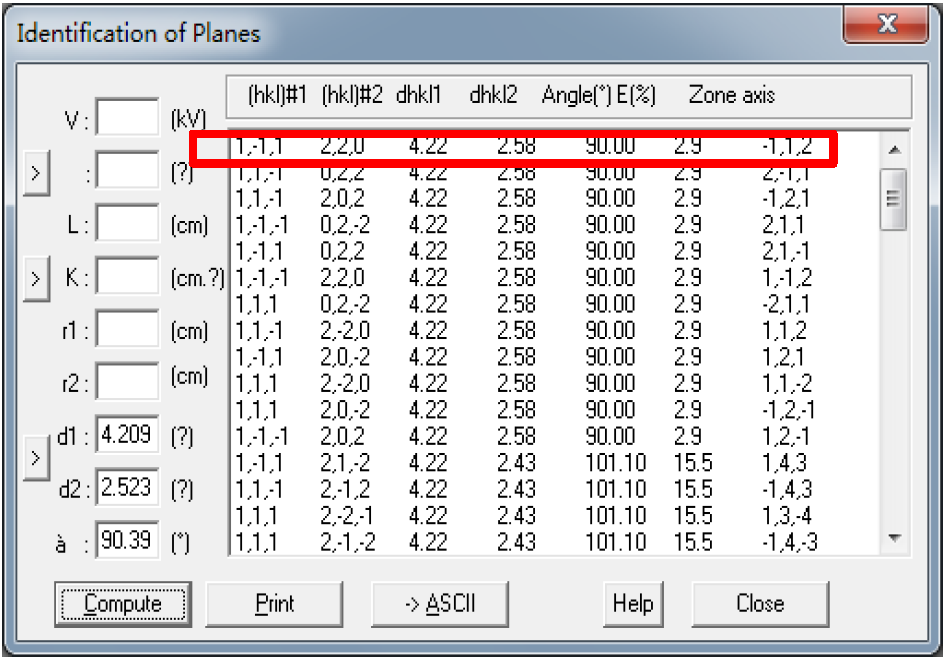
Task: Focus the r1 (cm) input field
Action: (127, 328)
